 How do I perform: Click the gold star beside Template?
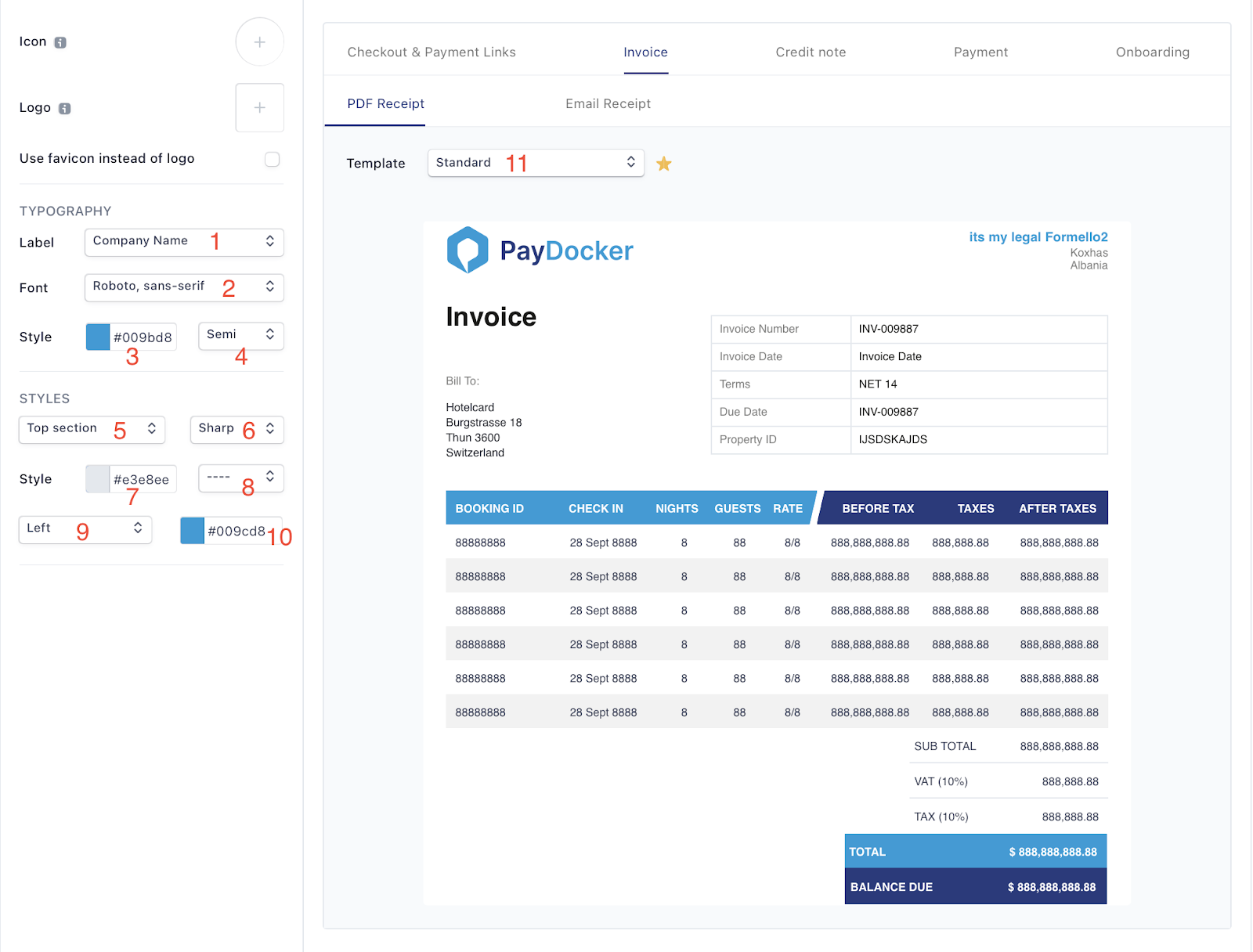point(663,164)
